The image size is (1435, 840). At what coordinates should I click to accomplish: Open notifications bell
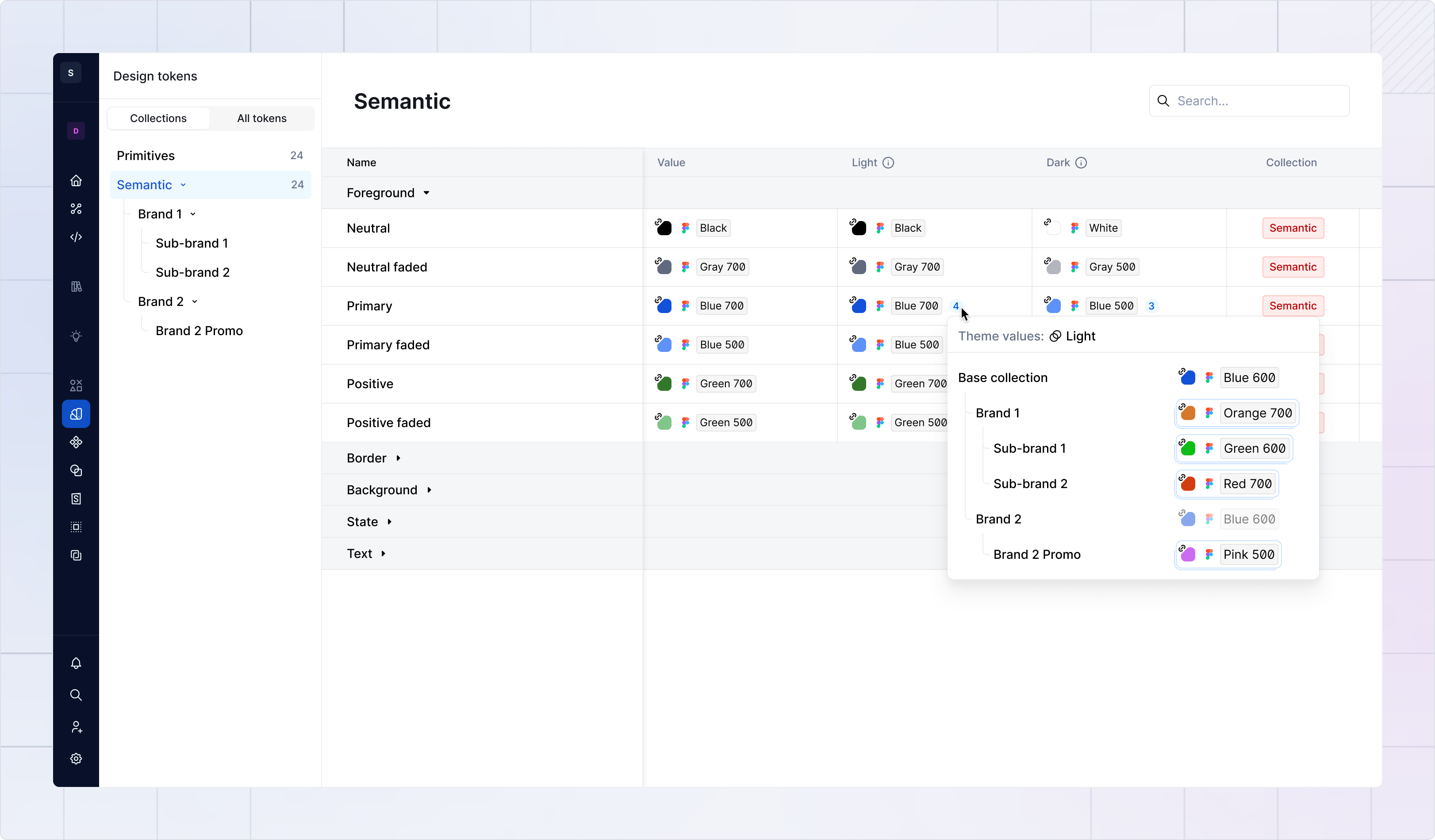(x=76, y=663)
